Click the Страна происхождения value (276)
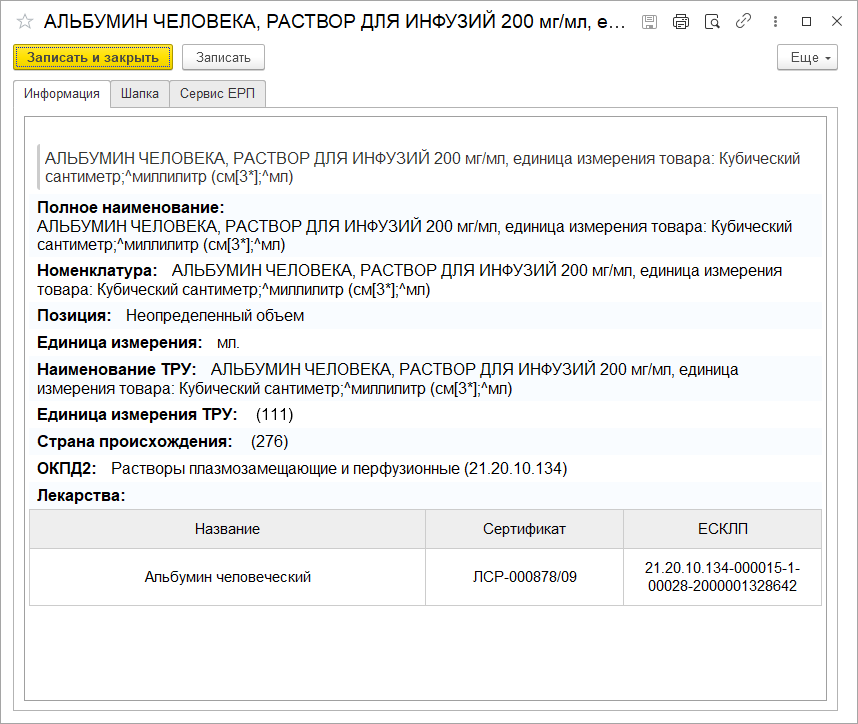858x724 pixels. 269,442
